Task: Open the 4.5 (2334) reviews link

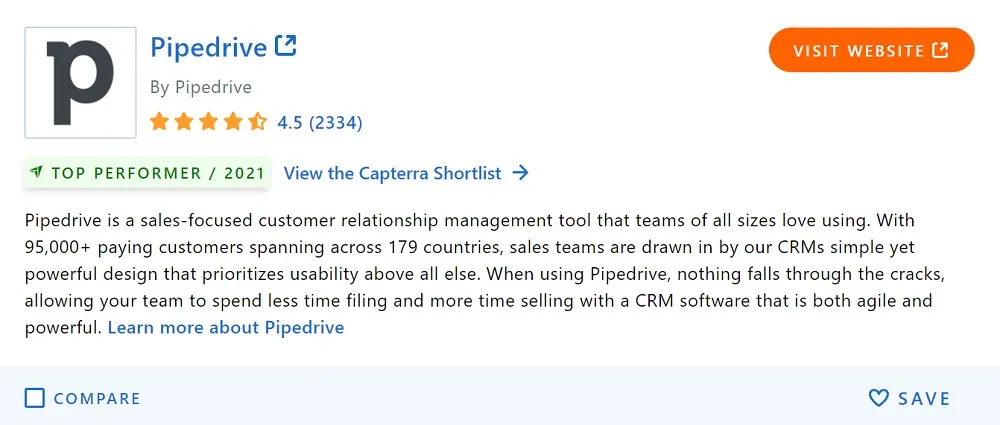Action: pyautogui.click(x=320, y=122)
